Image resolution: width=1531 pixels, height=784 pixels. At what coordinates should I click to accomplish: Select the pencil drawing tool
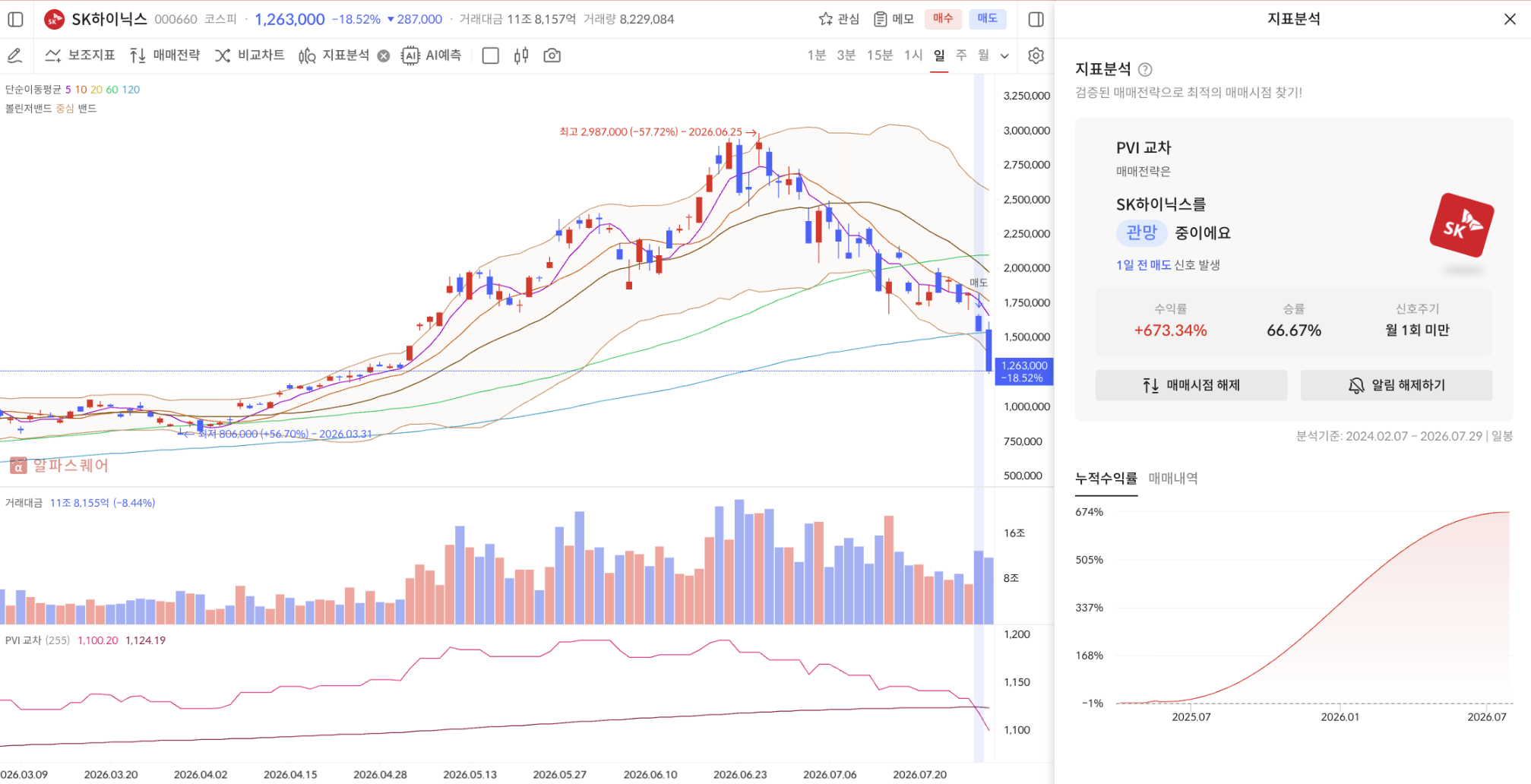14,55
